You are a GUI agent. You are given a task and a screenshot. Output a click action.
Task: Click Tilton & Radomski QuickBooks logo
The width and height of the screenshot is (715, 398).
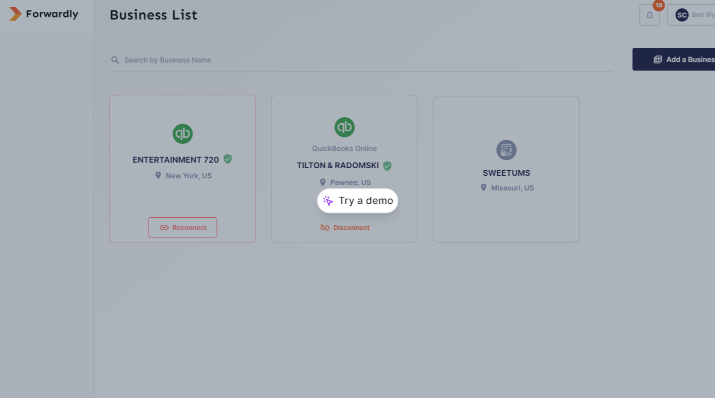(344, 127)
